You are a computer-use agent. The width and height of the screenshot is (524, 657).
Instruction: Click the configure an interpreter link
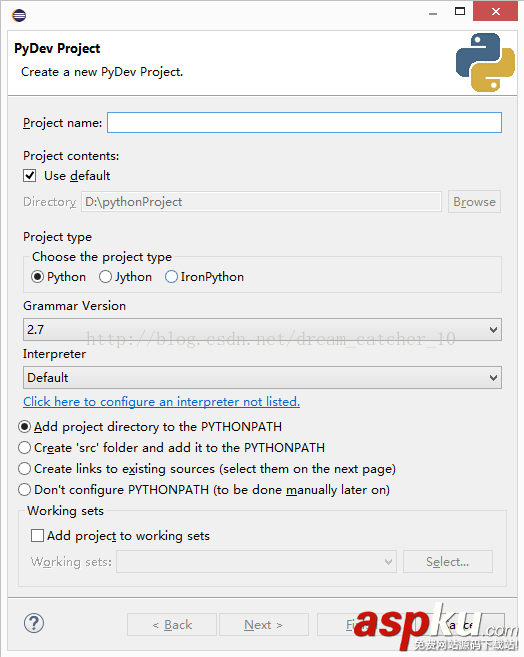(161, 401)
